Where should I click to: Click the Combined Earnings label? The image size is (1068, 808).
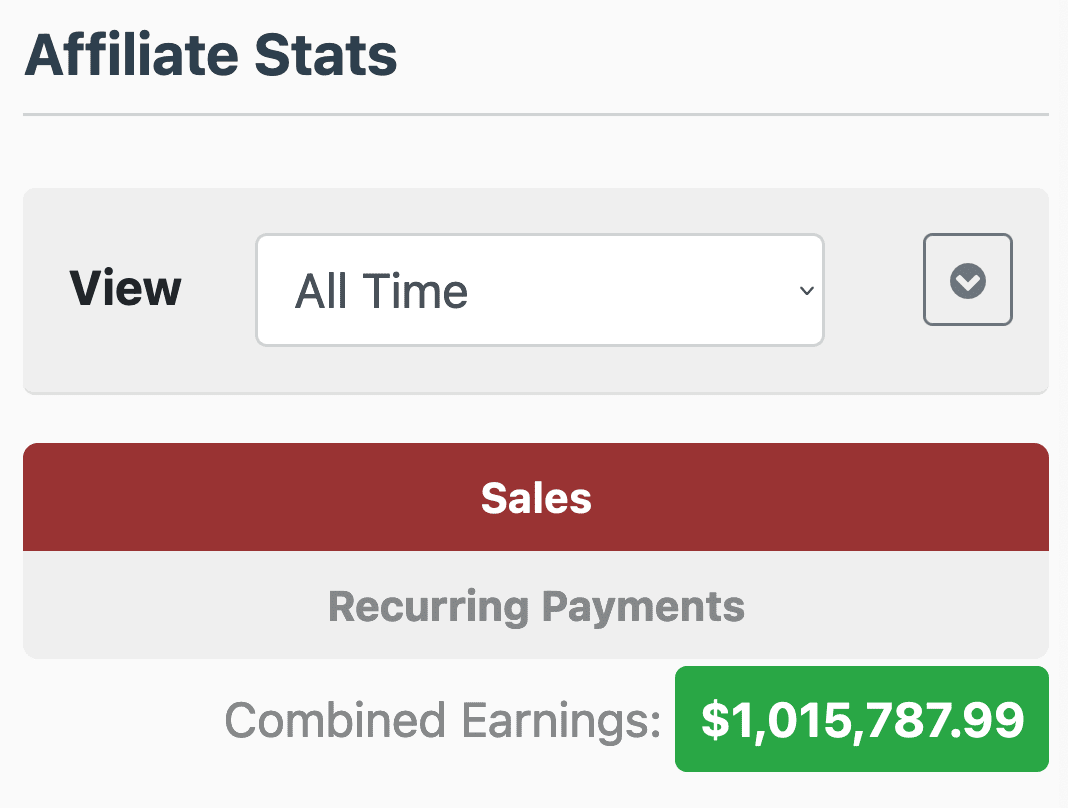pos(442,720)
